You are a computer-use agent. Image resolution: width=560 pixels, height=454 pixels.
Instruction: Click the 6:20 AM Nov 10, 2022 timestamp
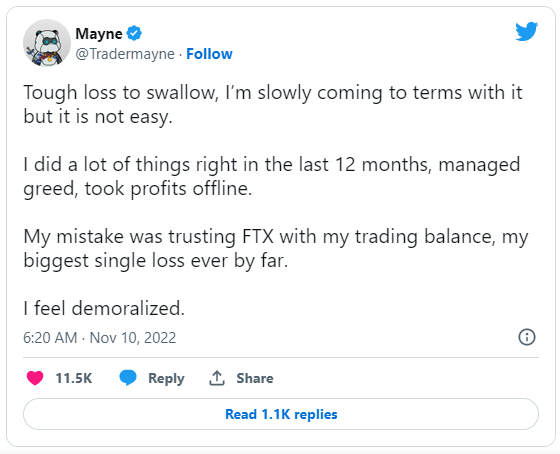(100, 338)
